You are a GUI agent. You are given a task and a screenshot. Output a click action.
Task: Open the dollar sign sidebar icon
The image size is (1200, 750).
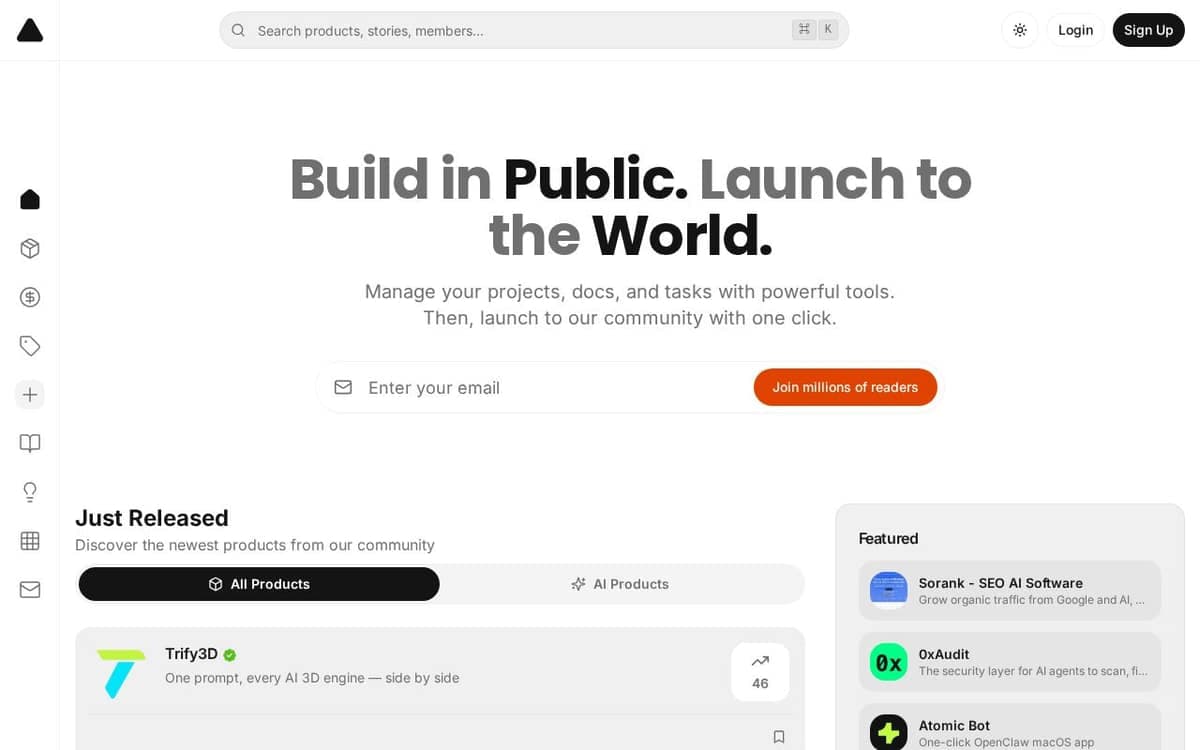(x=30, y=297)
